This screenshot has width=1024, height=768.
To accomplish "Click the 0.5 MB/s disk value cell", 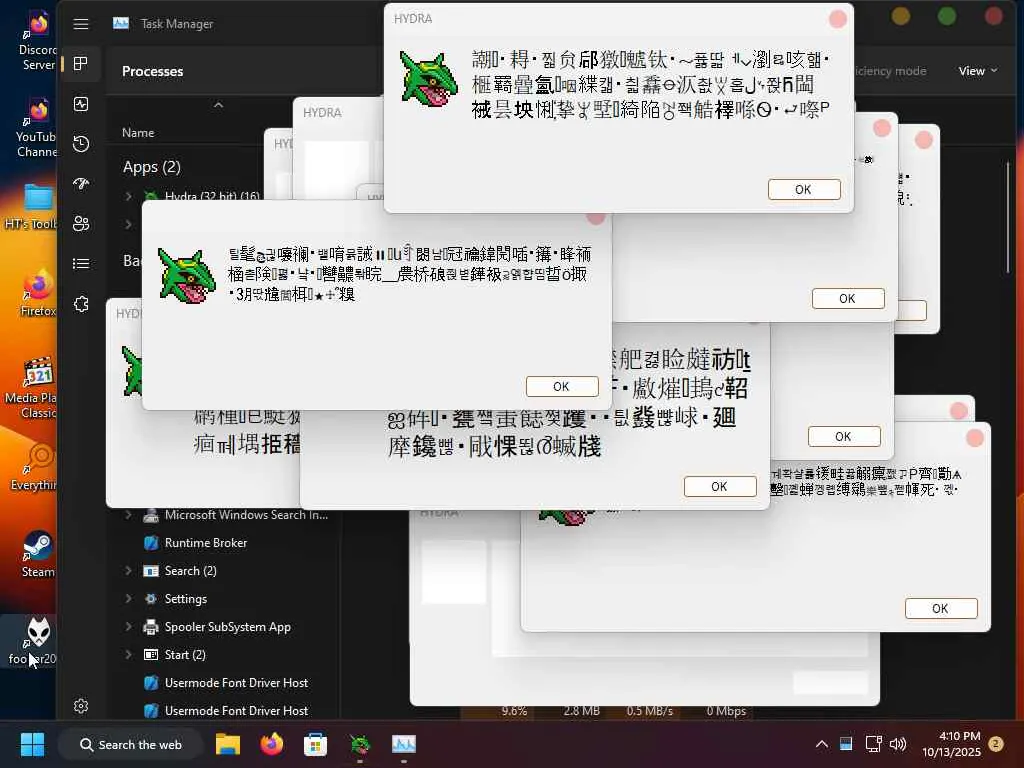I will click(x=649, y=711).
